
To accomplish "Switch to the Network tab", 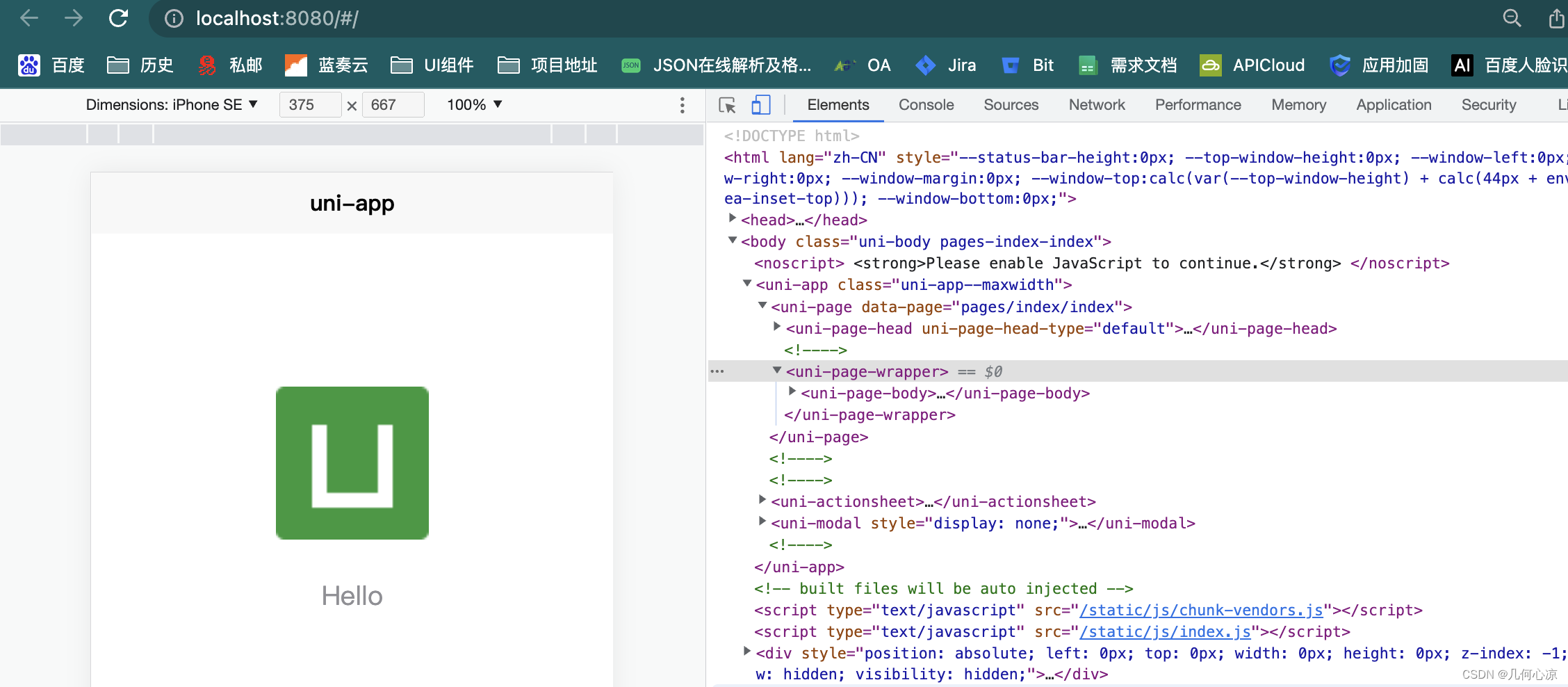I will tap(1097, 105).
